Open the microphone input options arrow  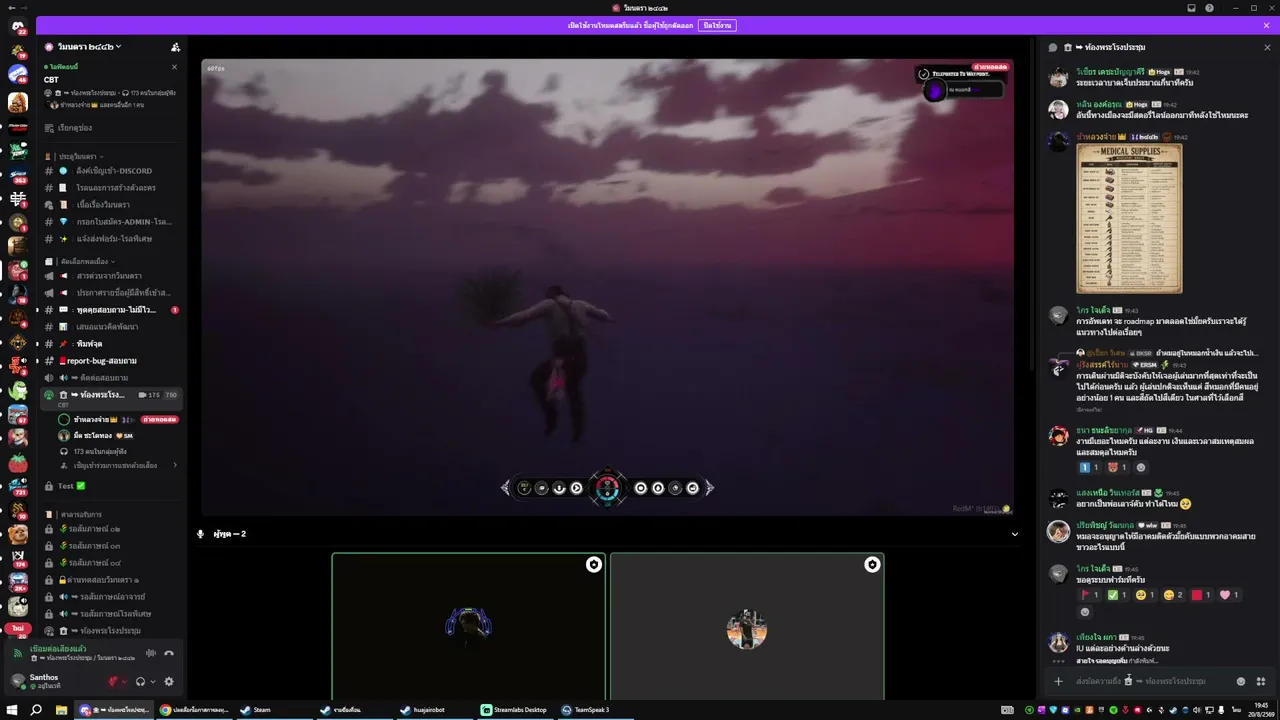pyautogui.click(x=125, y=682)
